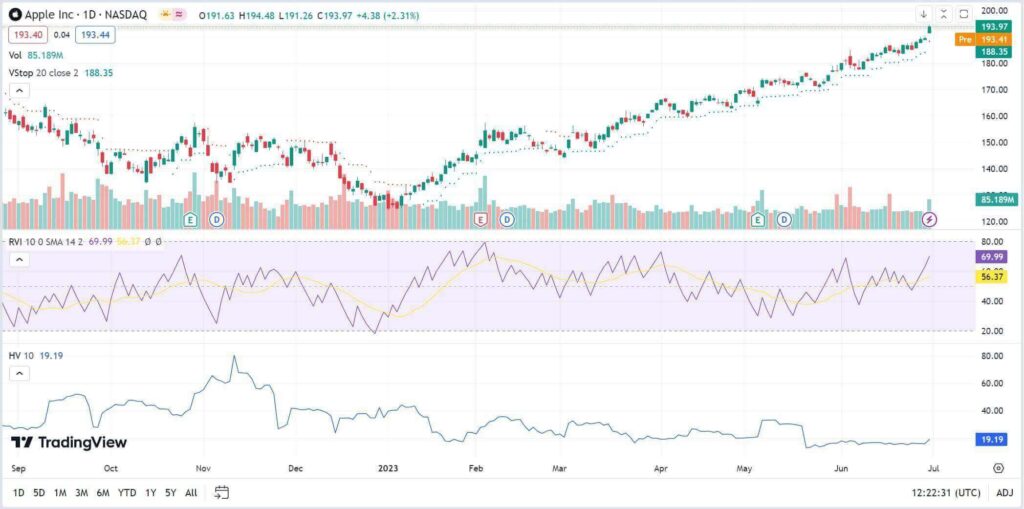The width and height of the screenshot is (1024, 509).
Task: Select the 5D time range
Action: click(x=39, y=493)
